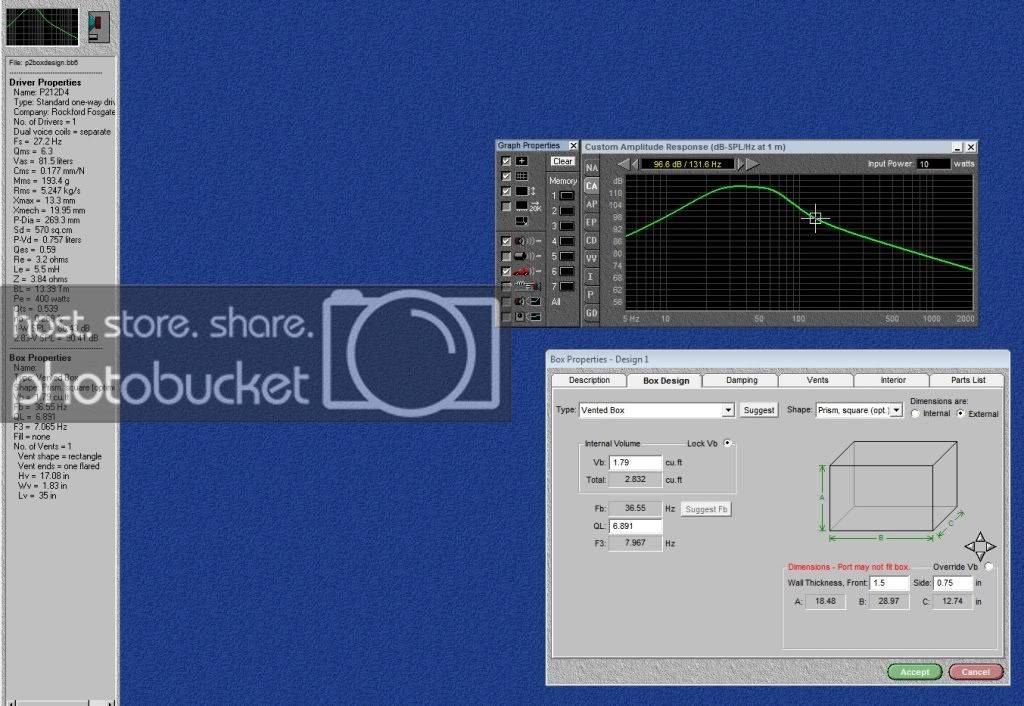Click the Vb volume input field

(x=635, y=462)
